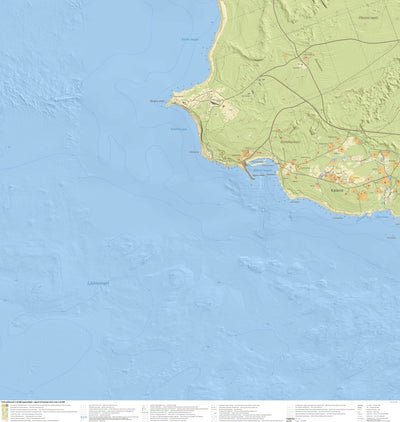This screenshot has width=400, height=422.
Task: Click the bold legend title text line
Action: [33, 402]
